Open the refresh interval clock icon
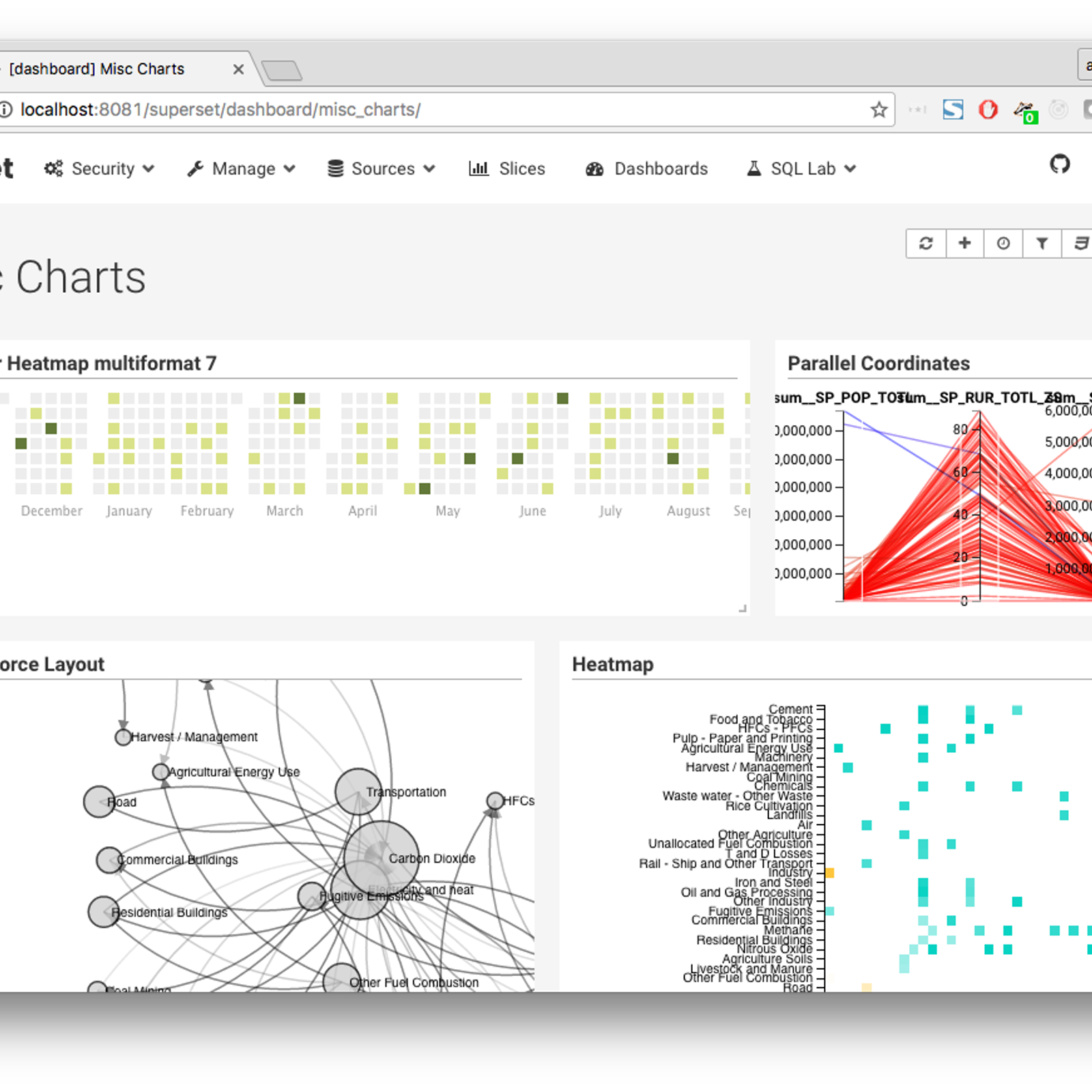 tap(1003, 244)
